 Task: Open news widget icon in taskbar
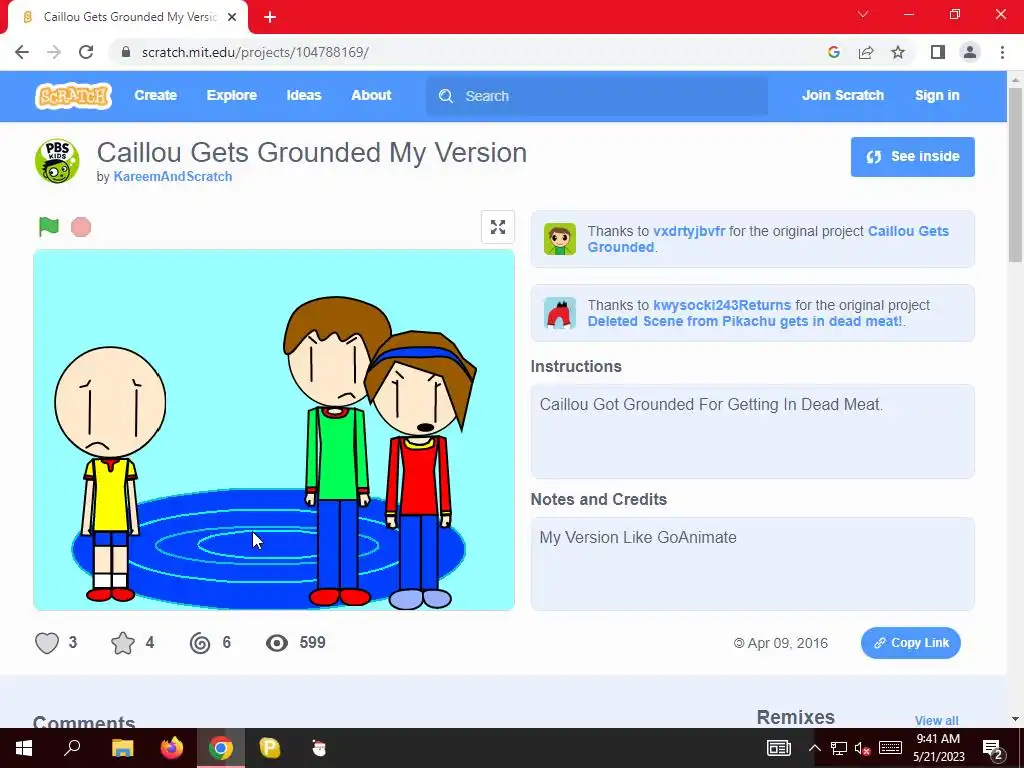[x=778, y=748]
